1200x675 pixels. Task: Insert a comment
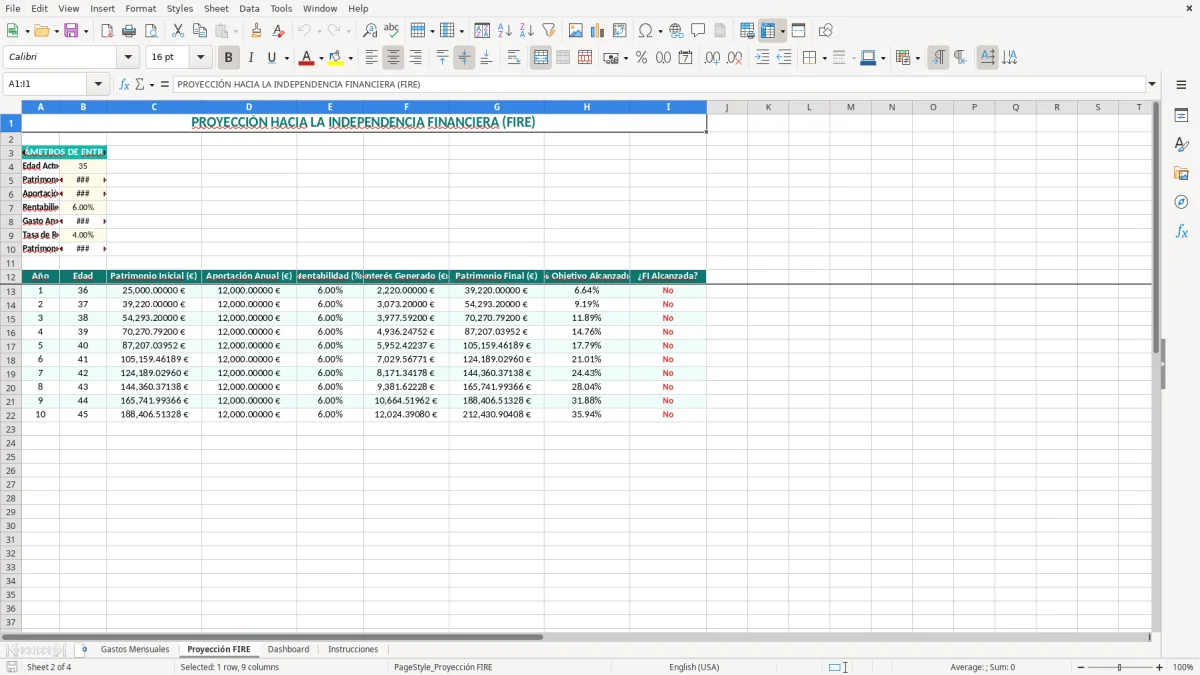[x=698, y=31]
